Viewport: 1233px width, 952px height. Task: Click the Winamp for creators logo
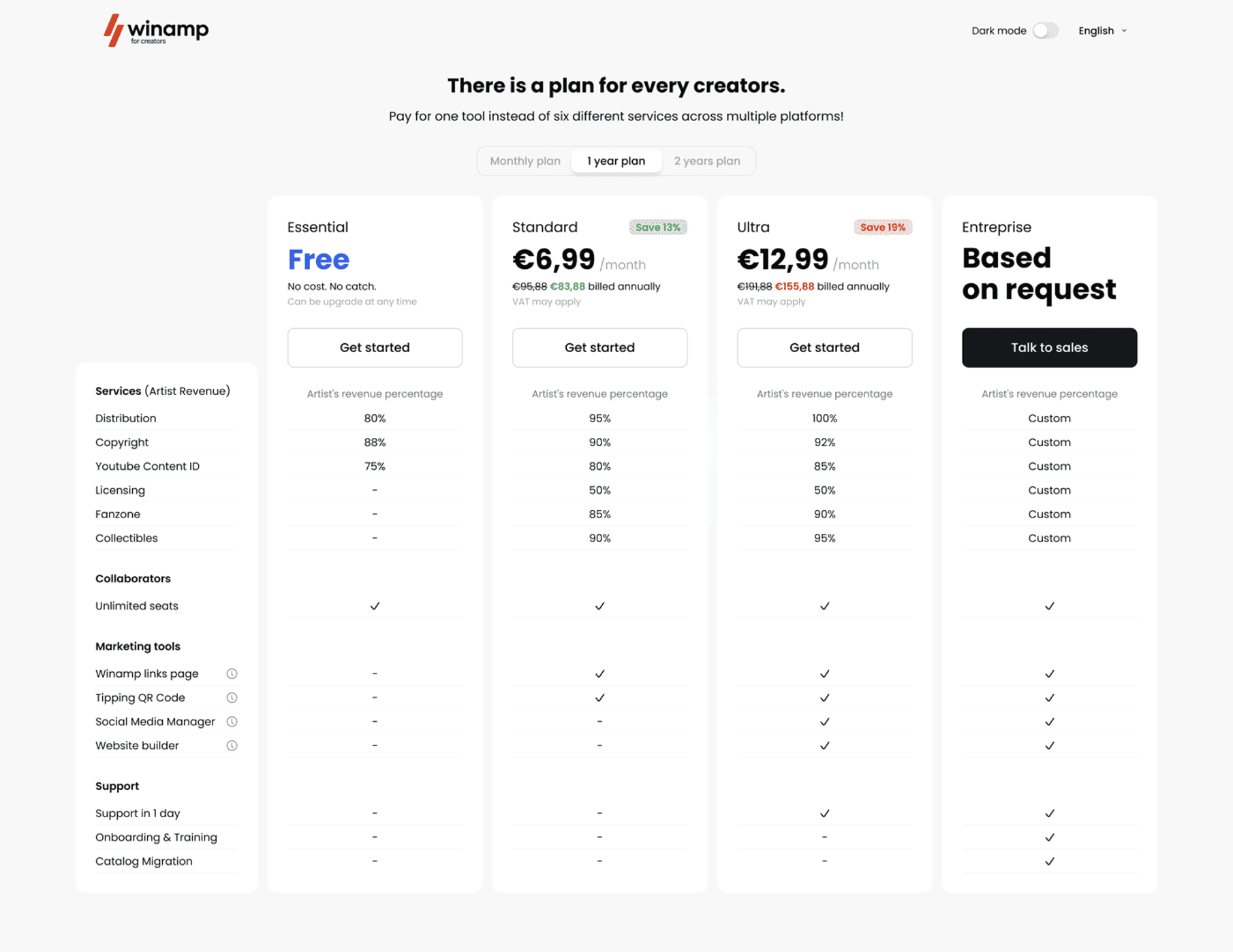[x=156, y=31]
